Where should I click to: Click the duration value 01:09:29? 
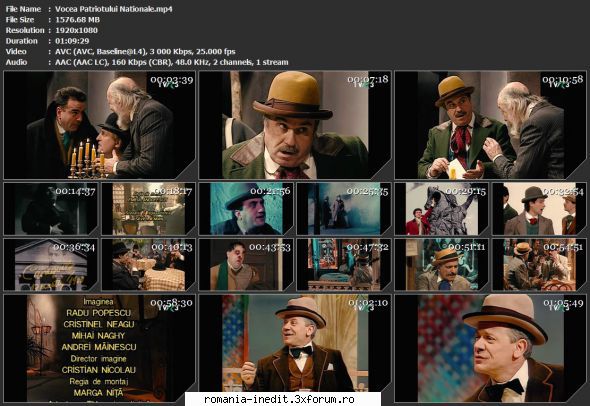point(72,41)
